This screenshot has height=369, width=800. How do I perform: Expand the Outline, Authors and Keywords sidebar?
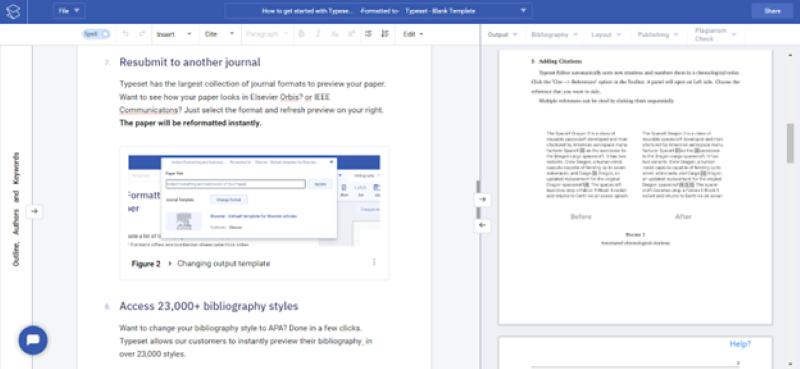34,211
